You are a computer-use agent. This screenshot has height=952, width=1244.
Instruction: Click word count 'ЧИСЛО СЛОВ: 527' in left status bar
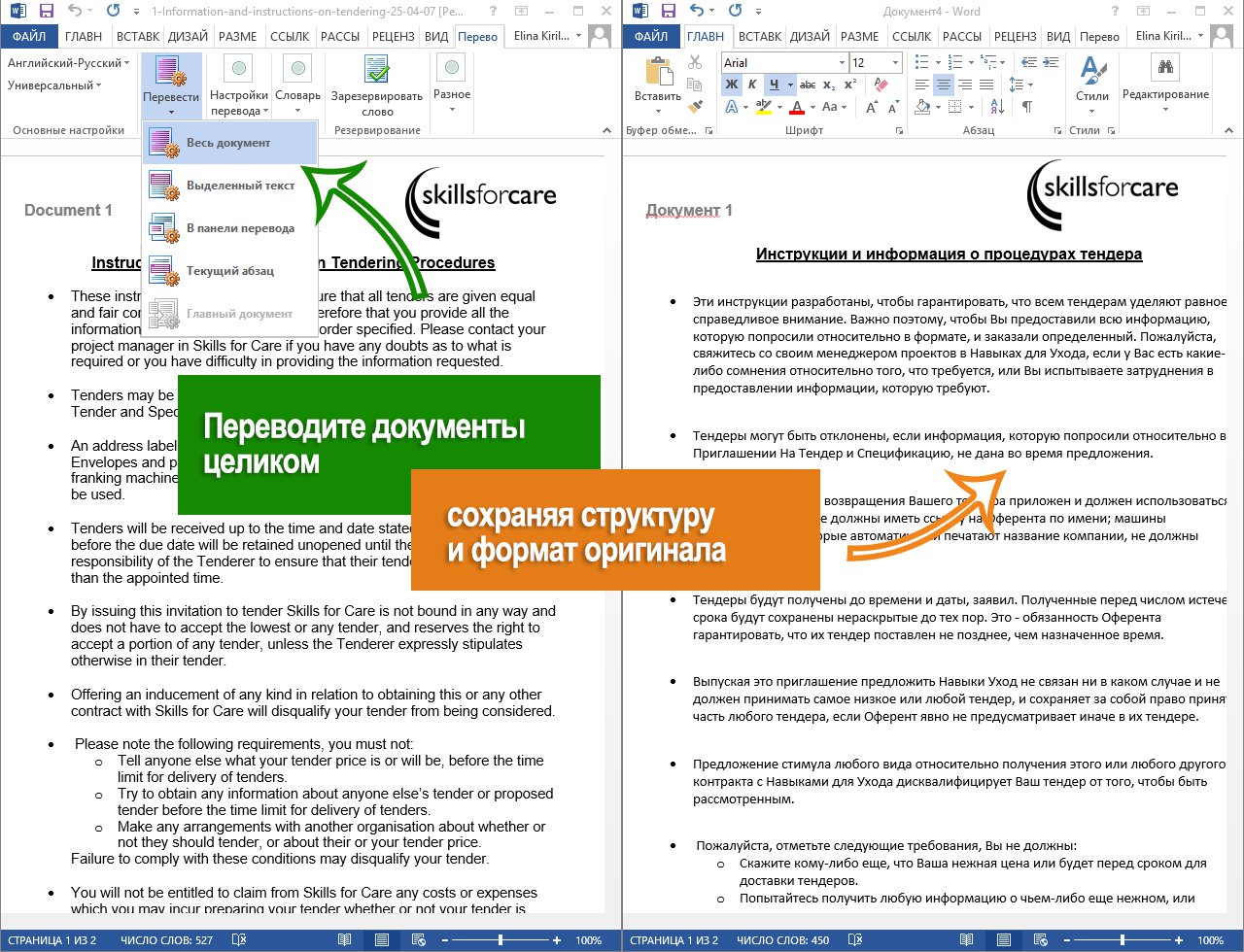pos(166,940)
